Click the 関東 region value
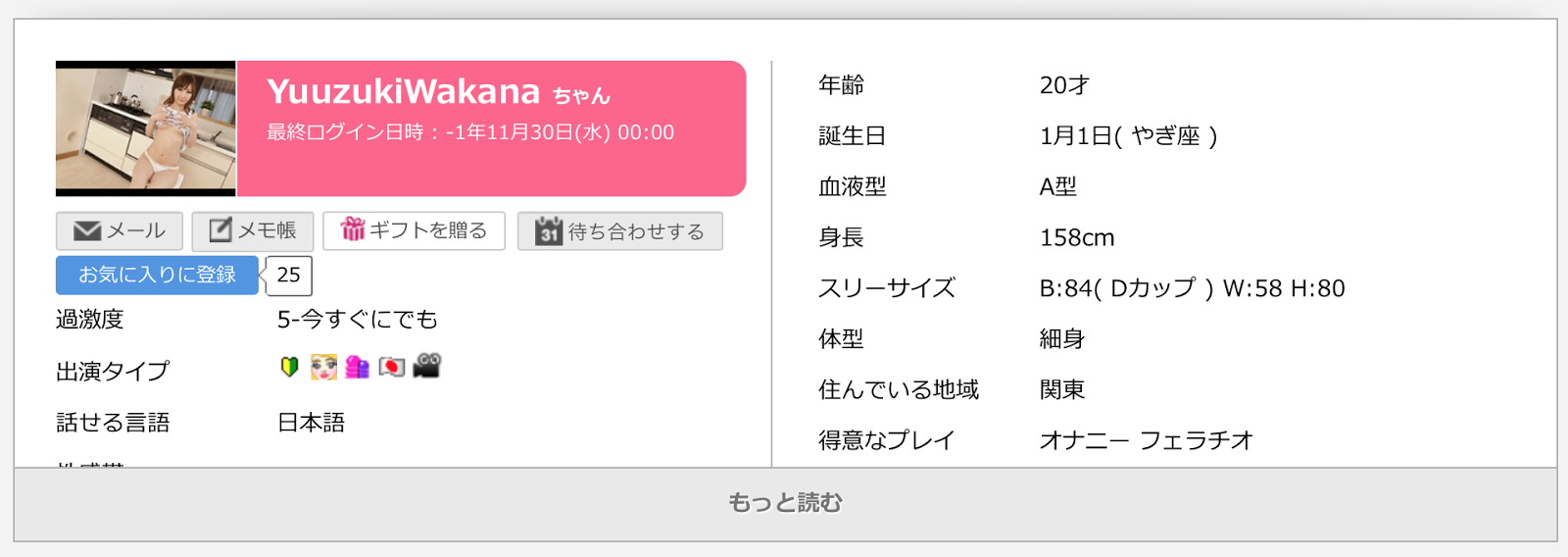The height and width of the screenshot is (557, 1568). (x=1062, y=390)
